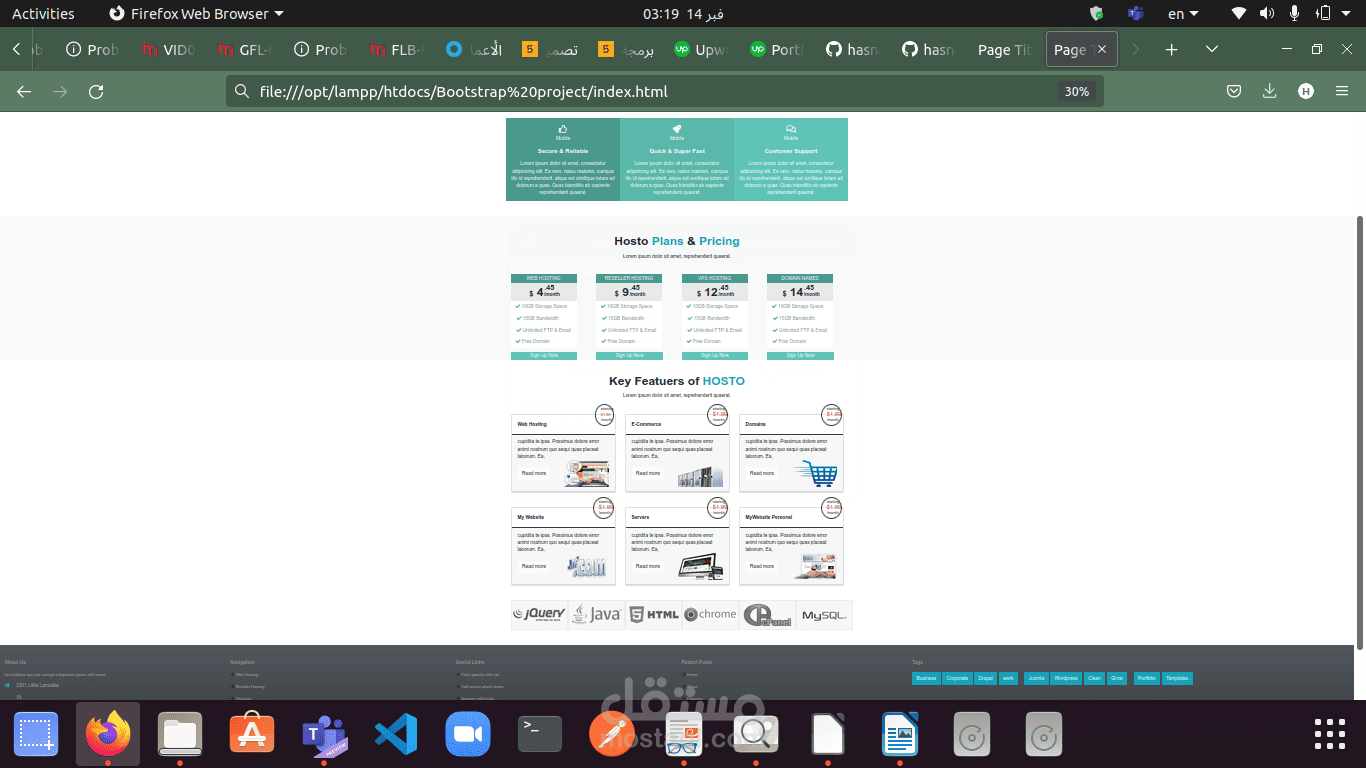The image size is (1366, 768).
Task: Open the Activities overview
Action: (x=43, y=14)
